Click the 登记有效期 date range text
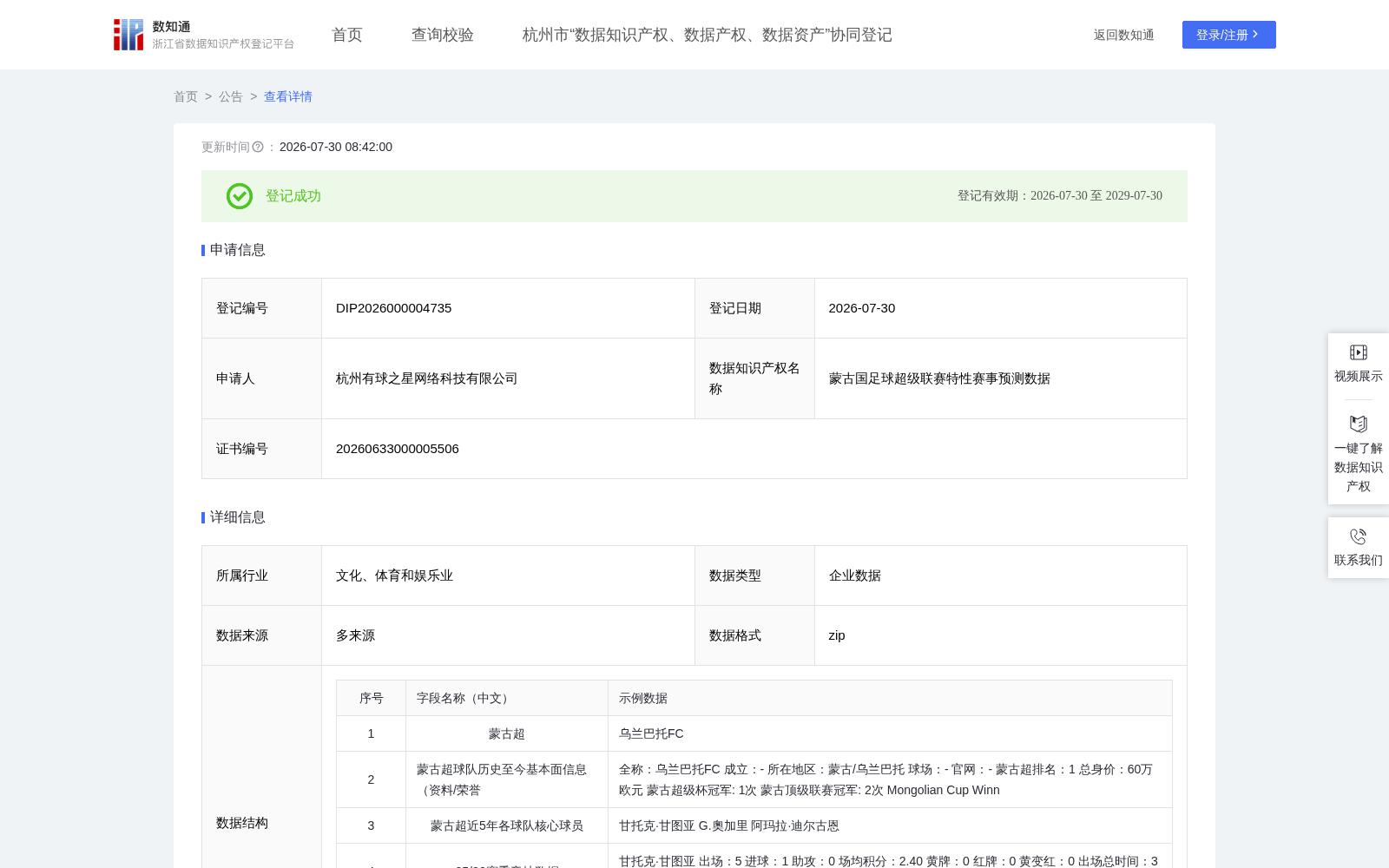 pos(1060,196)
